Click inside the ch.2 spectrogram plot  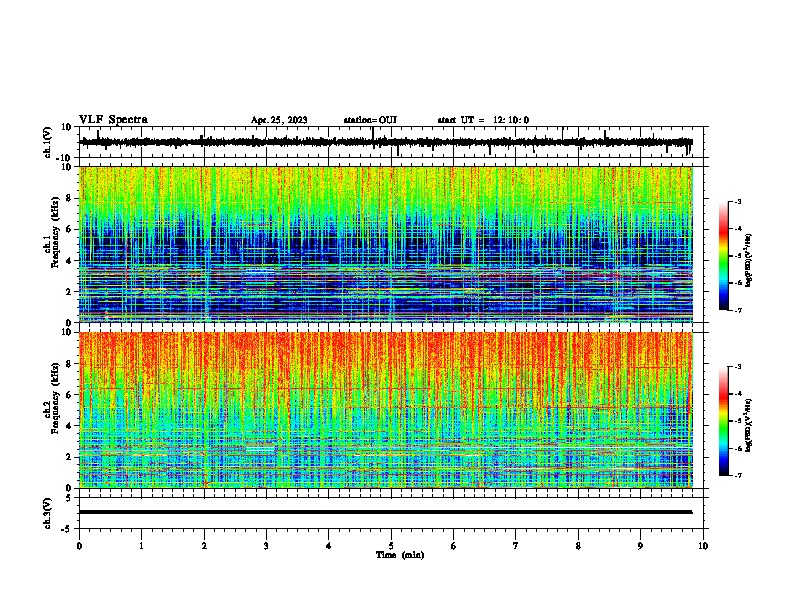pyautogui.click(x=385, y=410)
